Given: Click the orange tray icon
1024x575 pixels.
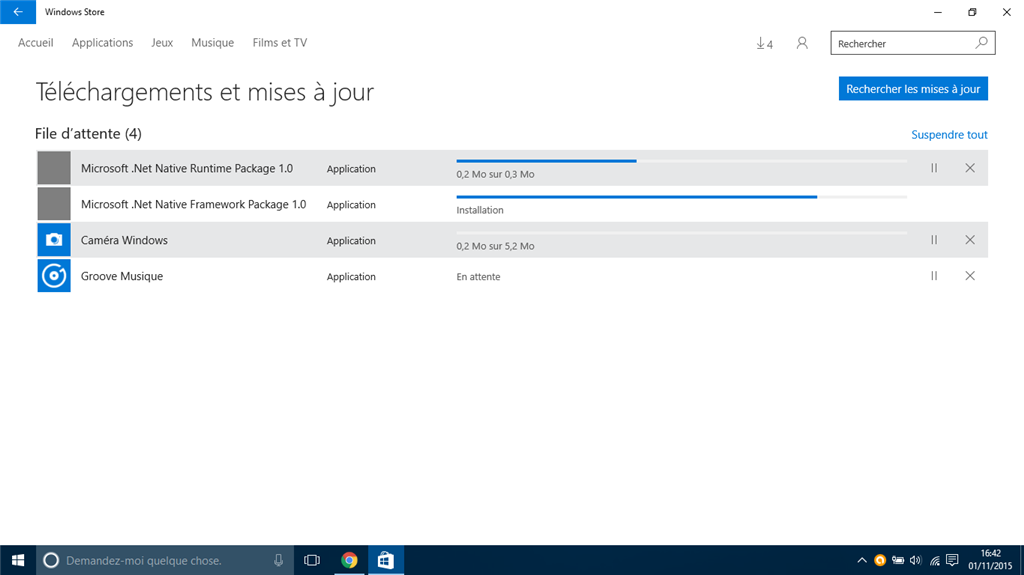Looking at the screenshot, I should point(880,560).
